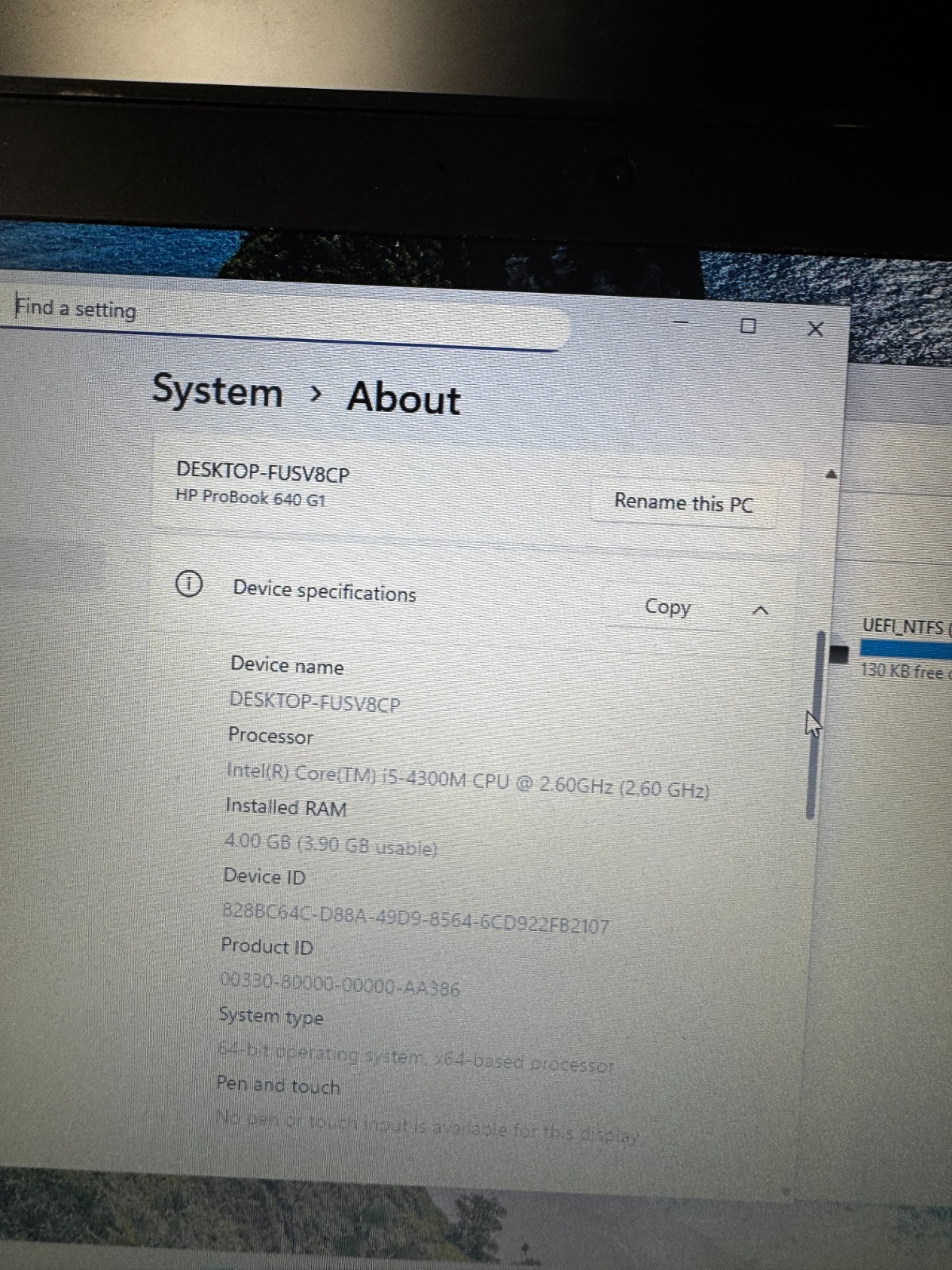Click the Rename this PC button

683,502
